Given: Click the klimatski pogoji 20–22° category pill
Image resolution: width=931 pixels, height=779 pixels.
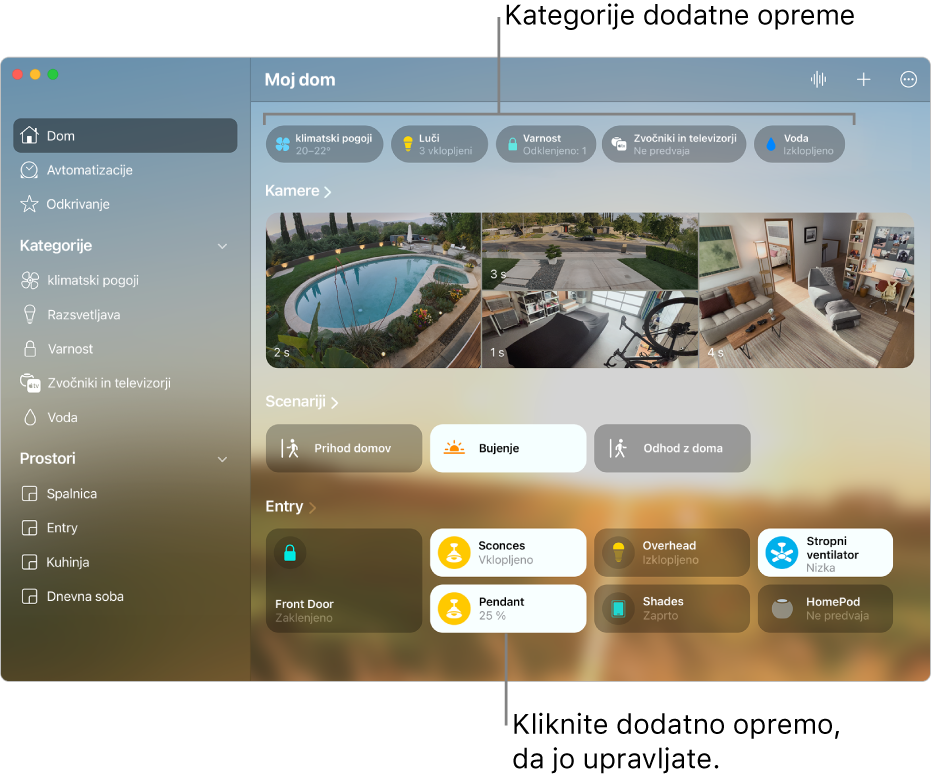Looking at the screenshot, I should tap(324, 144).
